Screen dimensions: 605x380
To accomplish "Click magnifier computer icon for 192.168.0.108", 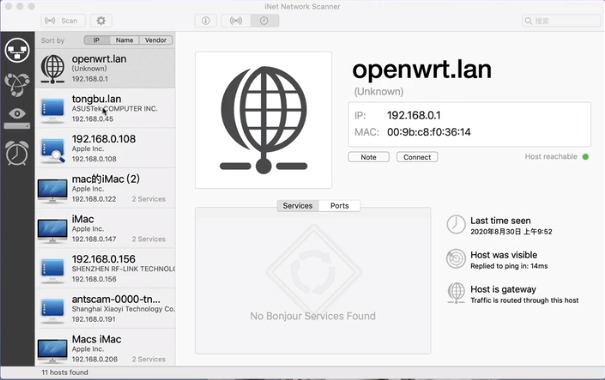I will coord(52,151).
